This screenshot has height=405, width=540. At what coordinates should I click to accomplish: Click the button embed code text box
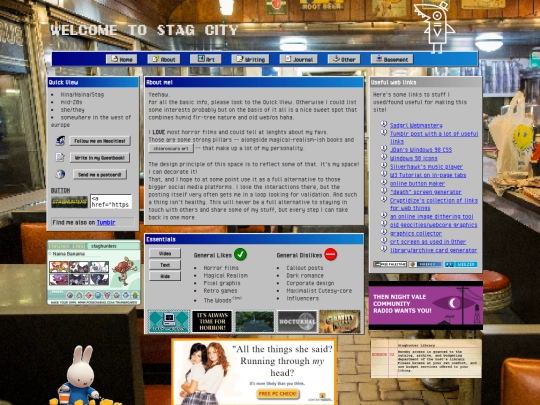pos(111,201)
